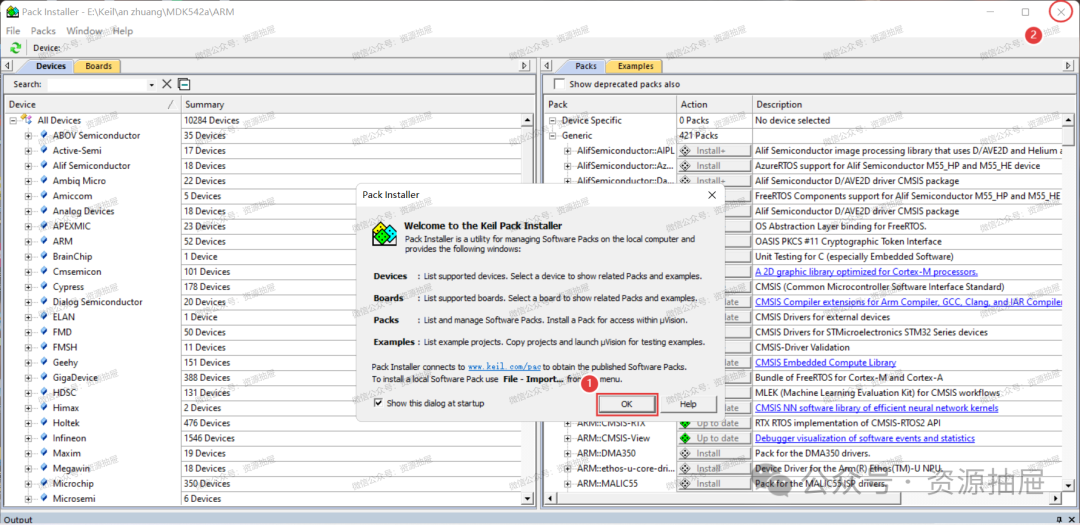
Task: Click the Device column header
Action: click(x=92, y=104)
